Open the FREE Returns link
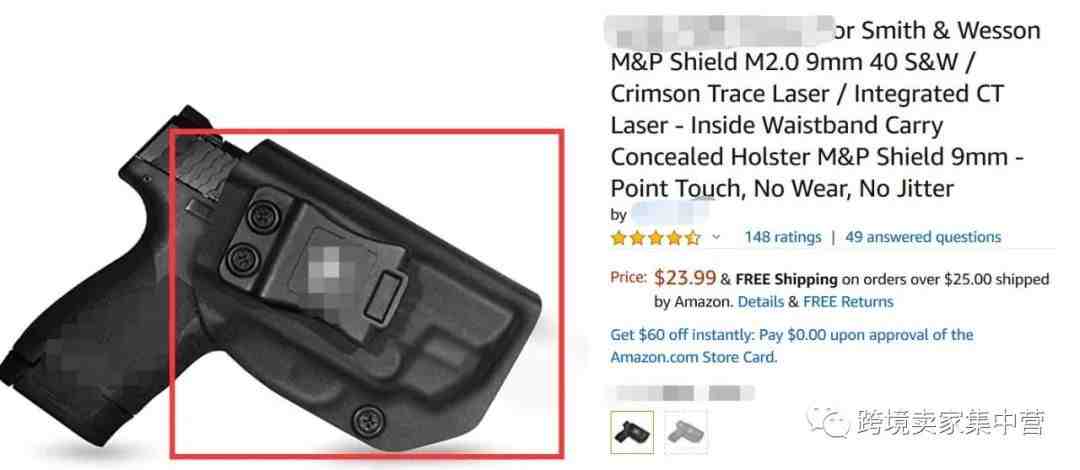The width and height of the screenshot is (1080, 470). point(848,302)
